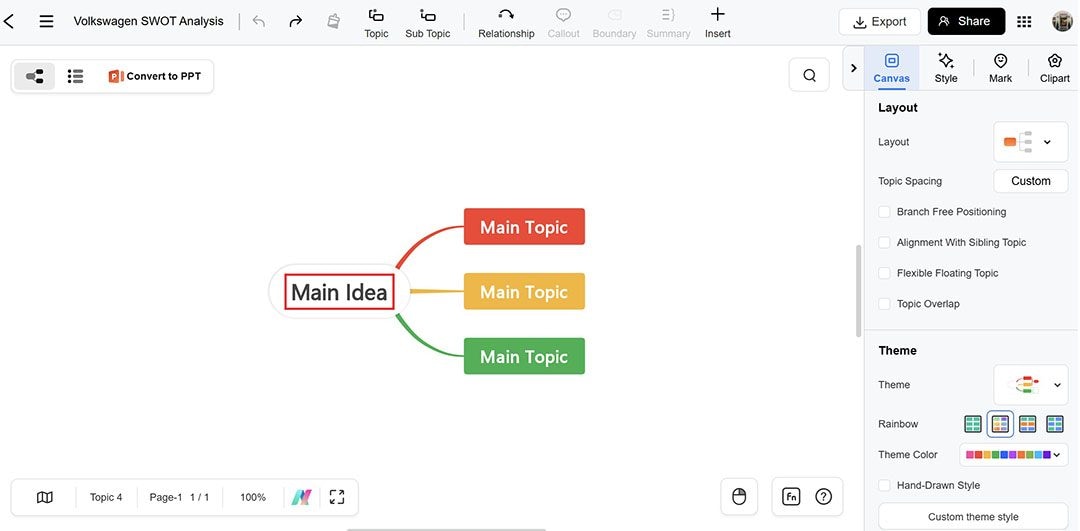This screenshot has width=1080, height=531.
Task: Toggle fullscreen mode icon
Action: tap(337, 497)
